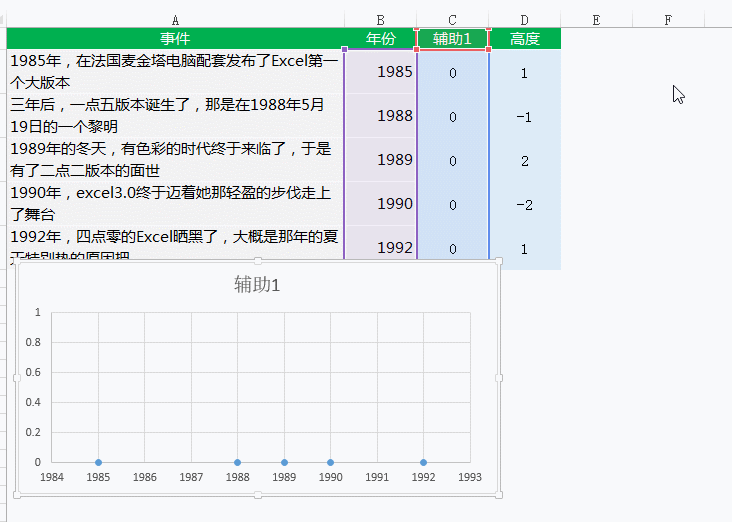This screenshot has height=522, width=732.
Task: Select 高度 cell in the 1985 row
Action: [x=524, y=71]
